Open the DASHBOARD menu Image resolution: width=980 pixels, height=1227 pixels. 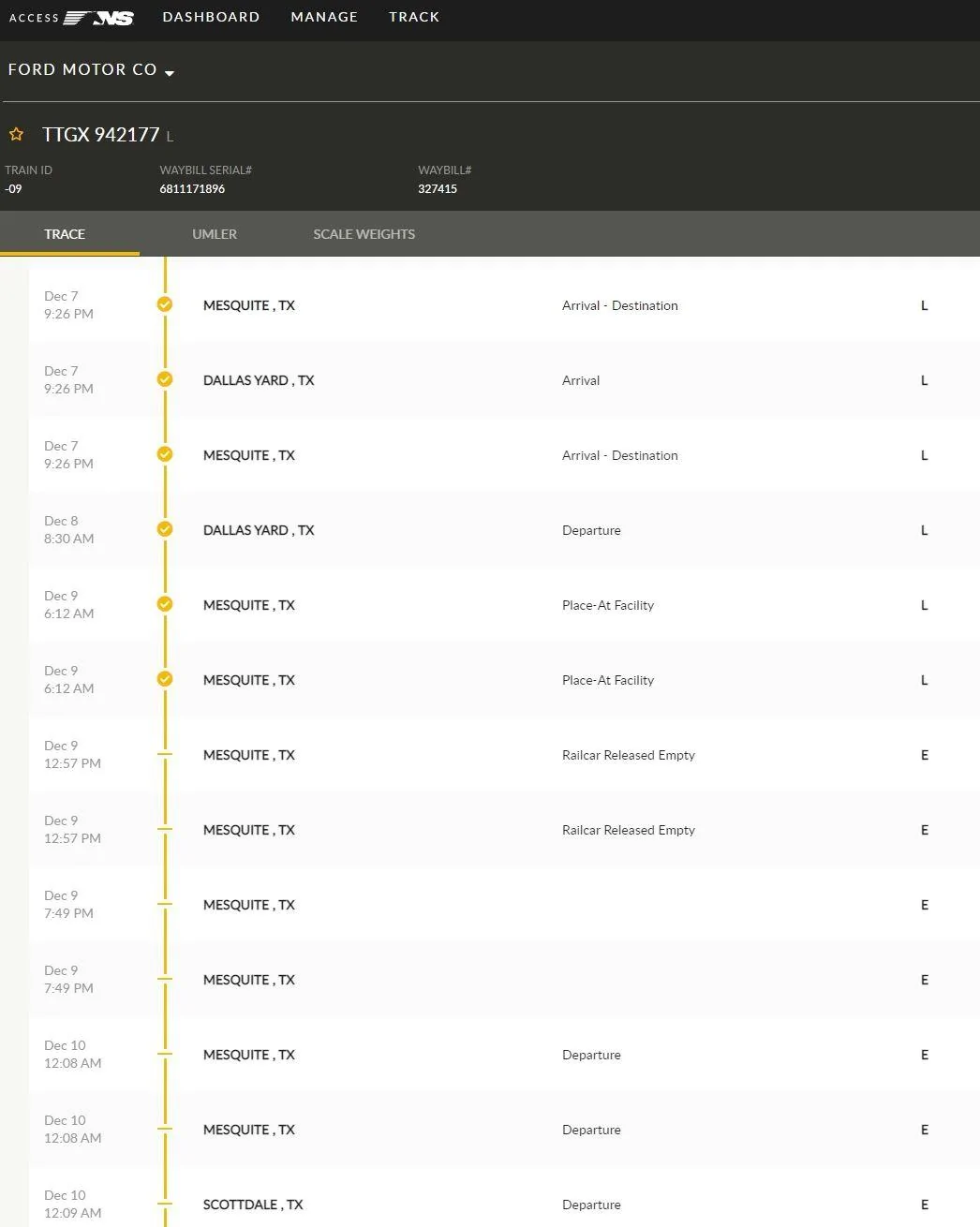[x=211, y=17]
